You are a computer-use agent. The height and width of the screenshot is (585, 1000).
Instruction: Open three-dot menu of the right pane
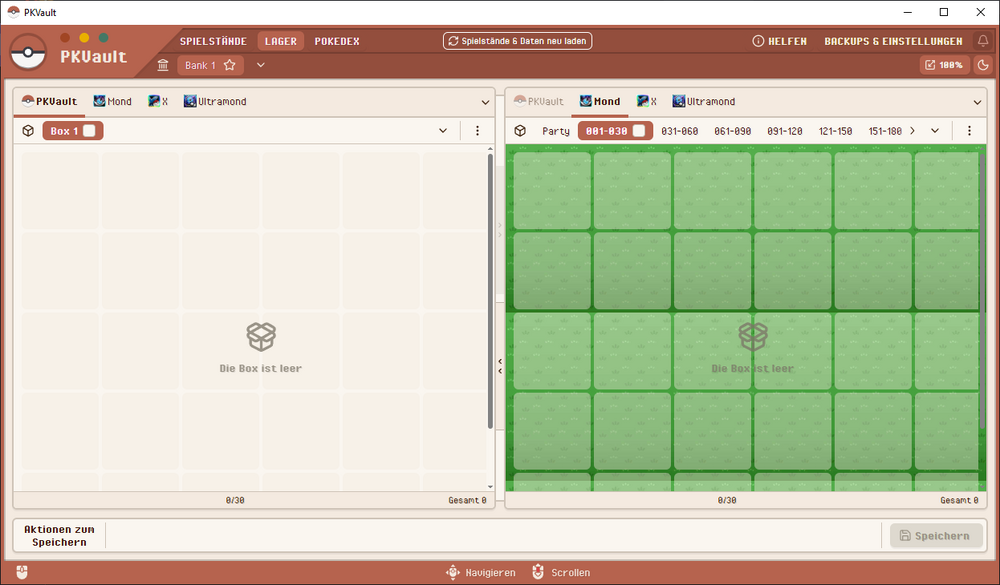pos(969,131)
